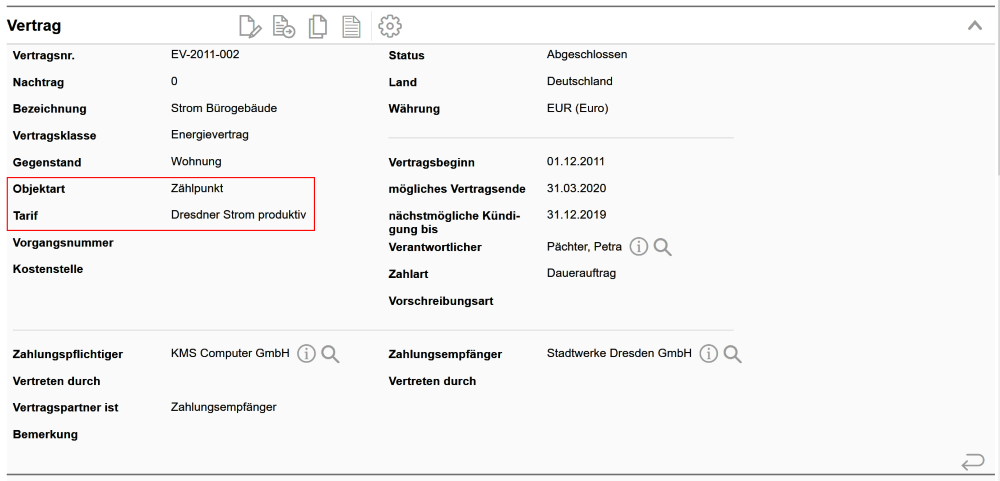Click the Vorschreibungsart label

tap(441, 301)
